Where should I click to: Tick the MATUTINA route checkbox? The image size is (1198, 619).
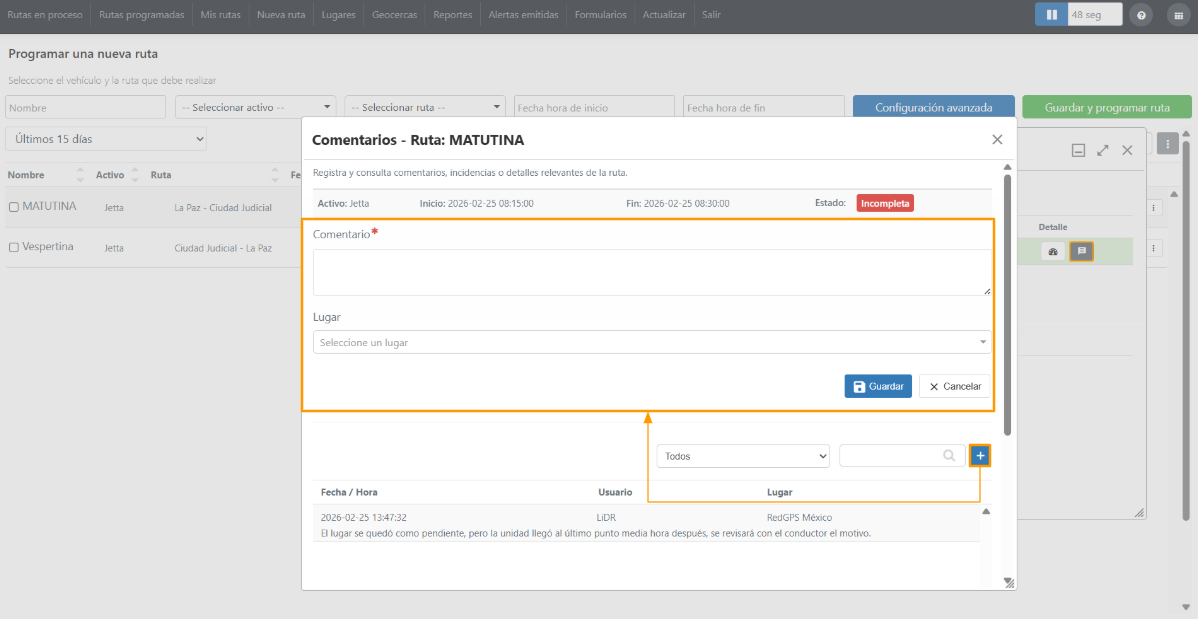(x=14, y=207)
